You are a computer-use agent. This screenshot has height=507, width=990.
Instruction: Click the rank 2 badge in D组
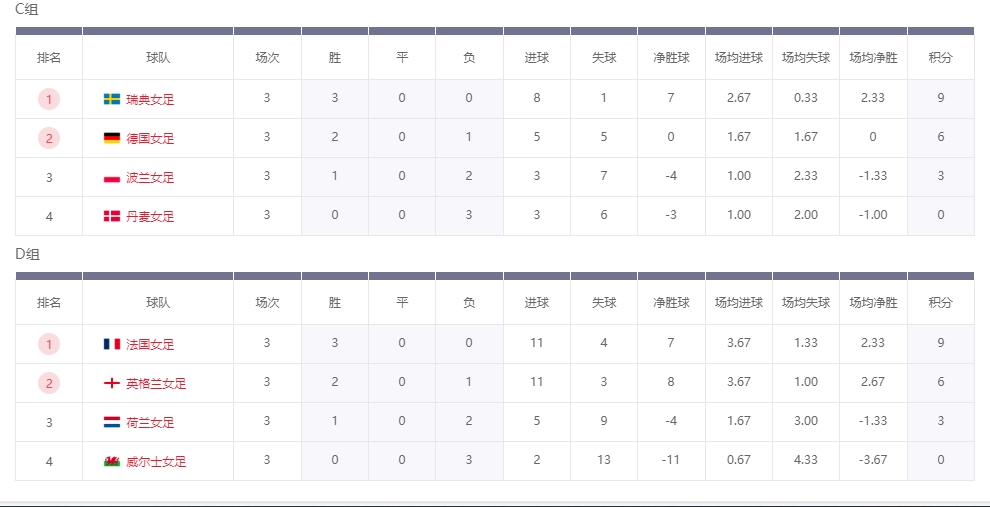pyautogui.click(x=49, y=383)
